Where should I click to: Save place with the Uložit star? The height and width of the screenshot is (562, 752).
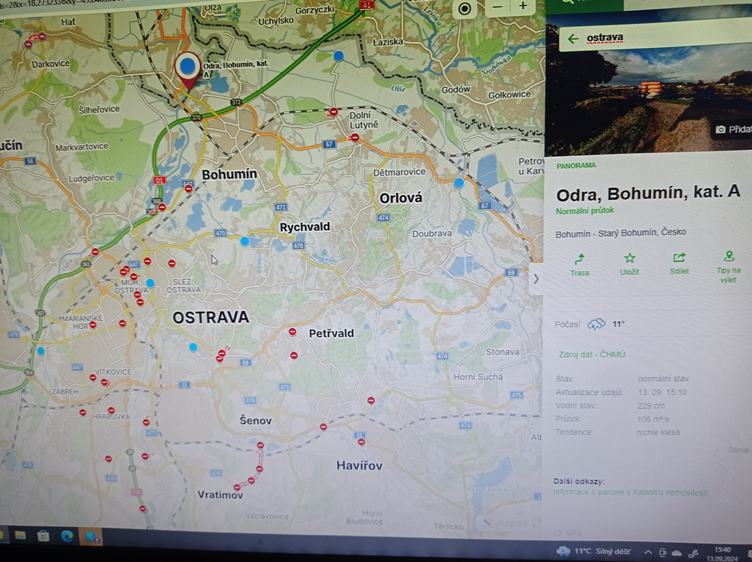pos(629,264)
